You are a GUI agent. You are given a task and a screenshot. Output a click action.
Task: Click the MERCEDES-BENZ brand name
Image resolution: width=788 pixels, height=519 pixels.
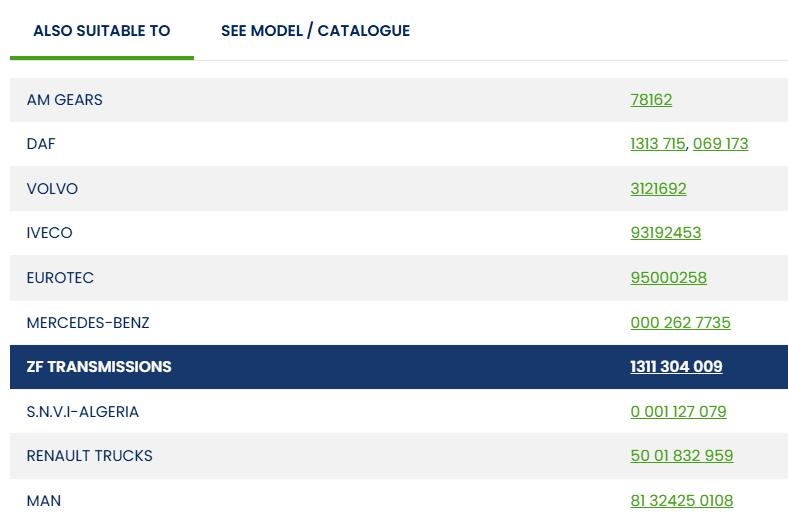point(88,323)
